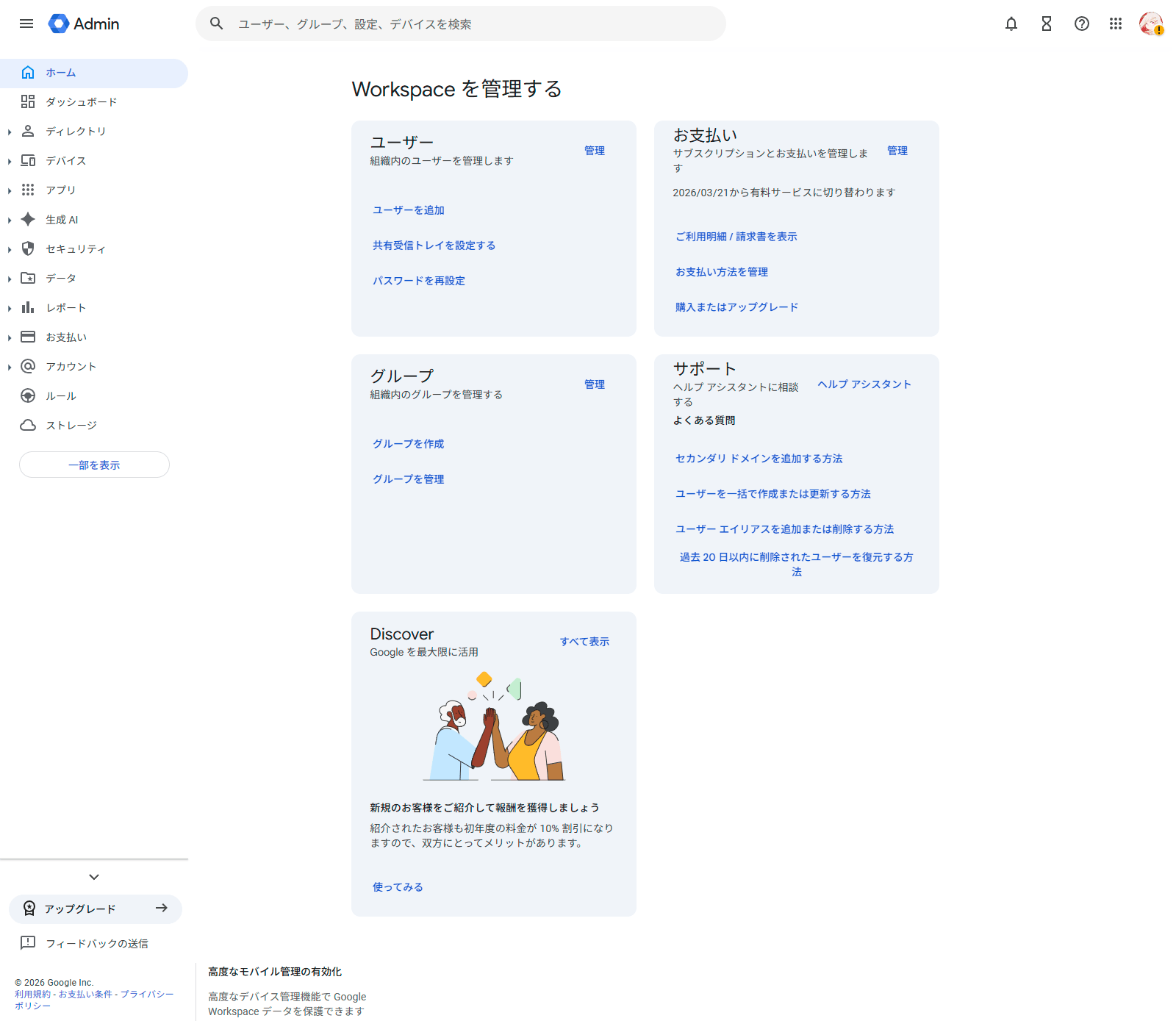Viewport: 1176px width, 1021px height.
Task: Open the tasks hourglass icon
Action: pos(1047,24)
